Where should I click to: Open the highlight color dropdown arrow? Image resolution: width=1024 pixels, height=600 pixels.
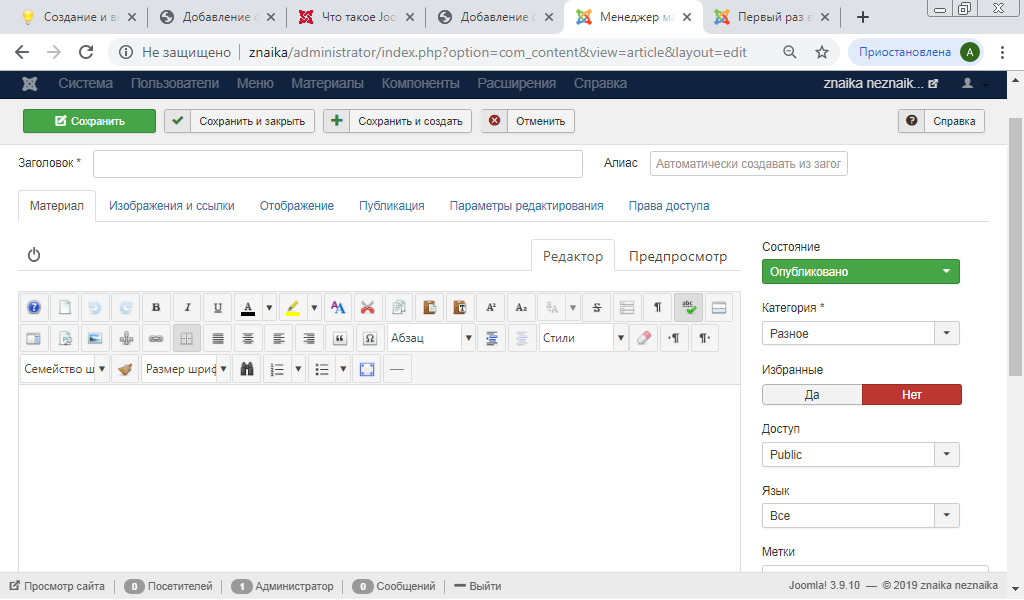click(314, 308)
